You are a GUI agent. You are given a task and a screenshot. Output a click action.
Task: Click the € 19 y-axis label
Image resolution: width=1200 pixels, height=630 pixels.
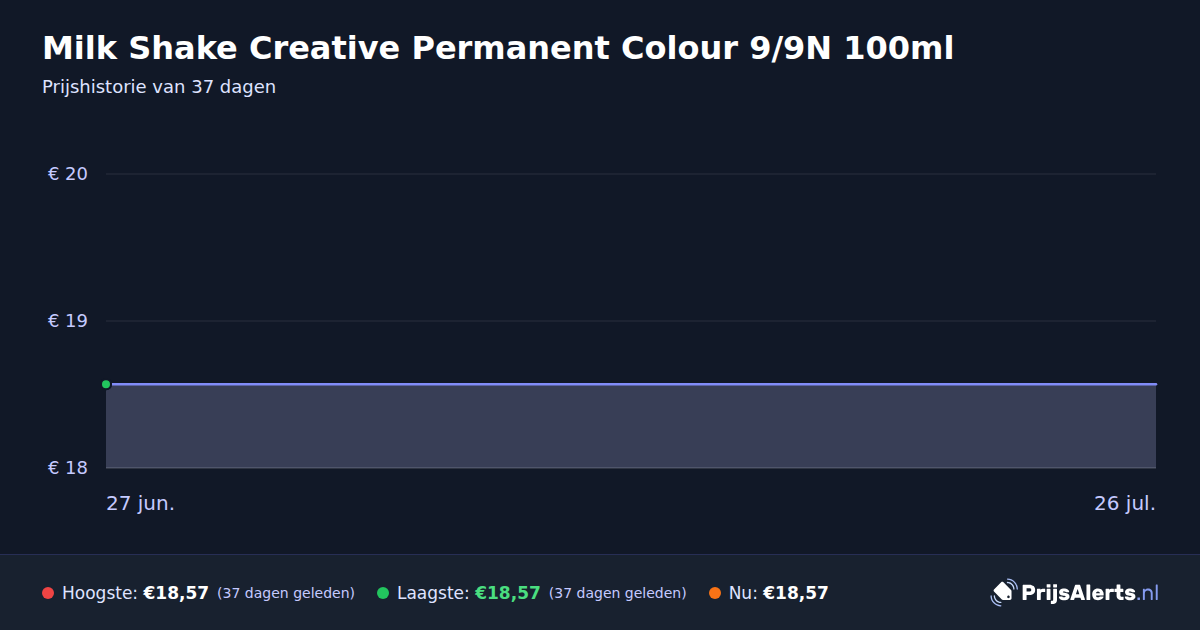coord(68,321)
